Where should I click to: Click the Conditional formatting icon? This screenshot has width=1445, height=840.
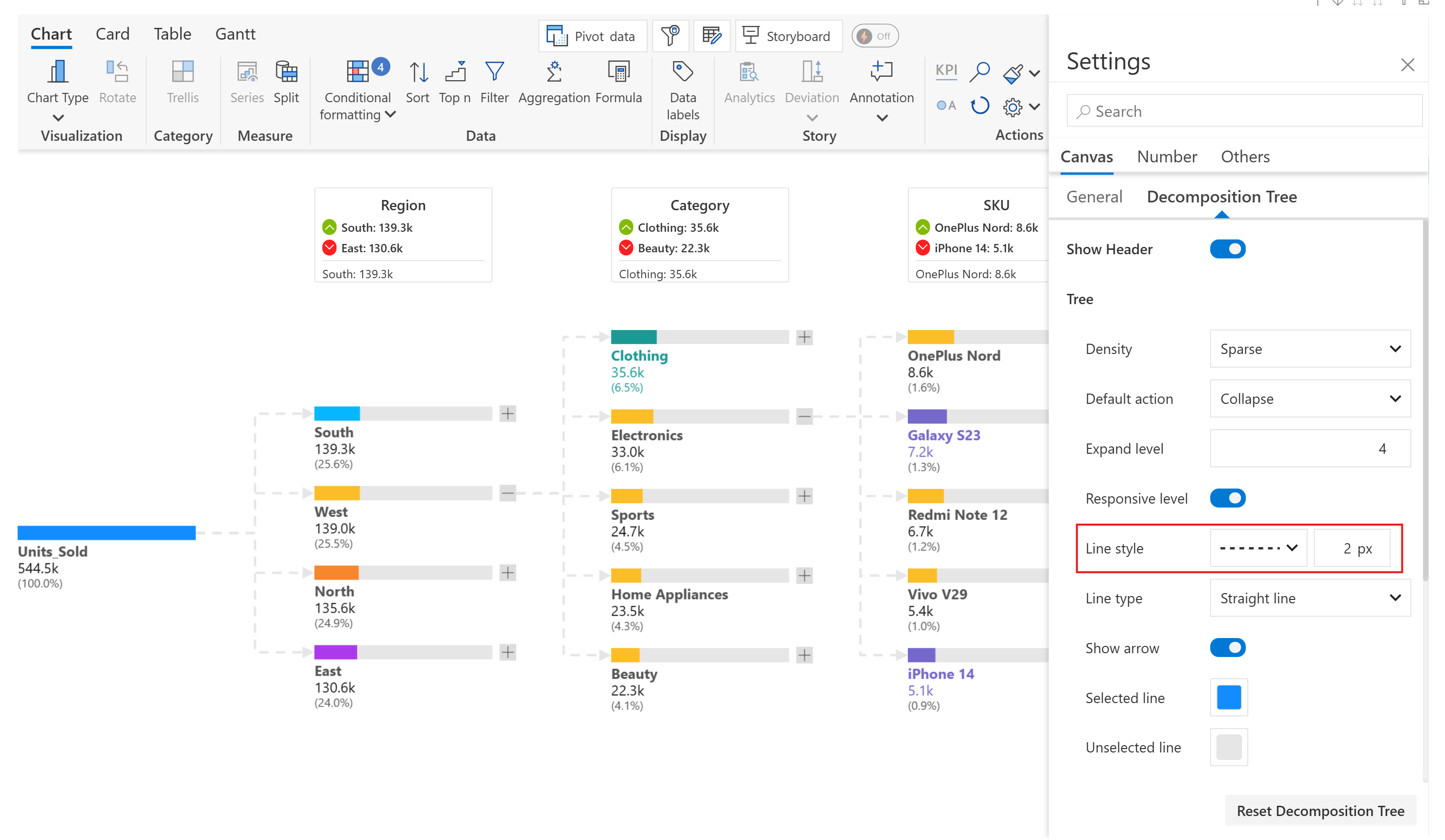point(357,71)
